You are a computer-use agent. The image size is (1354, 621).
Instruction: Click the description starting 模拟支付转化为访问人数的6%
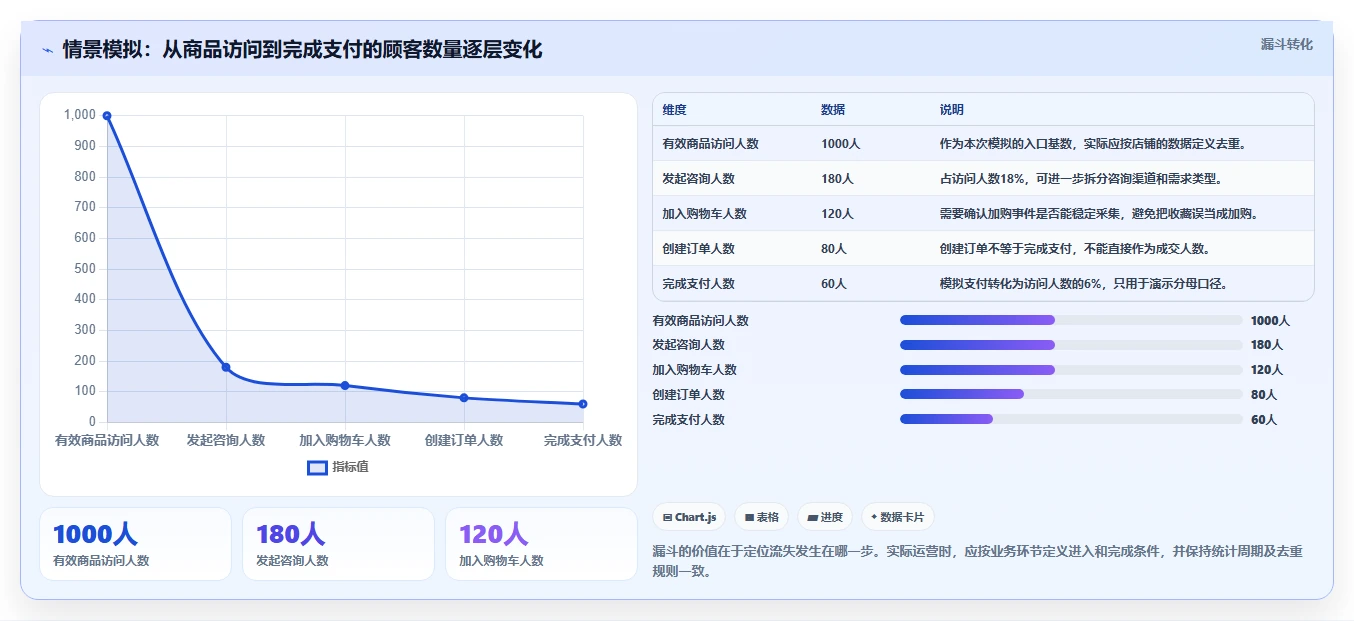1084,284
